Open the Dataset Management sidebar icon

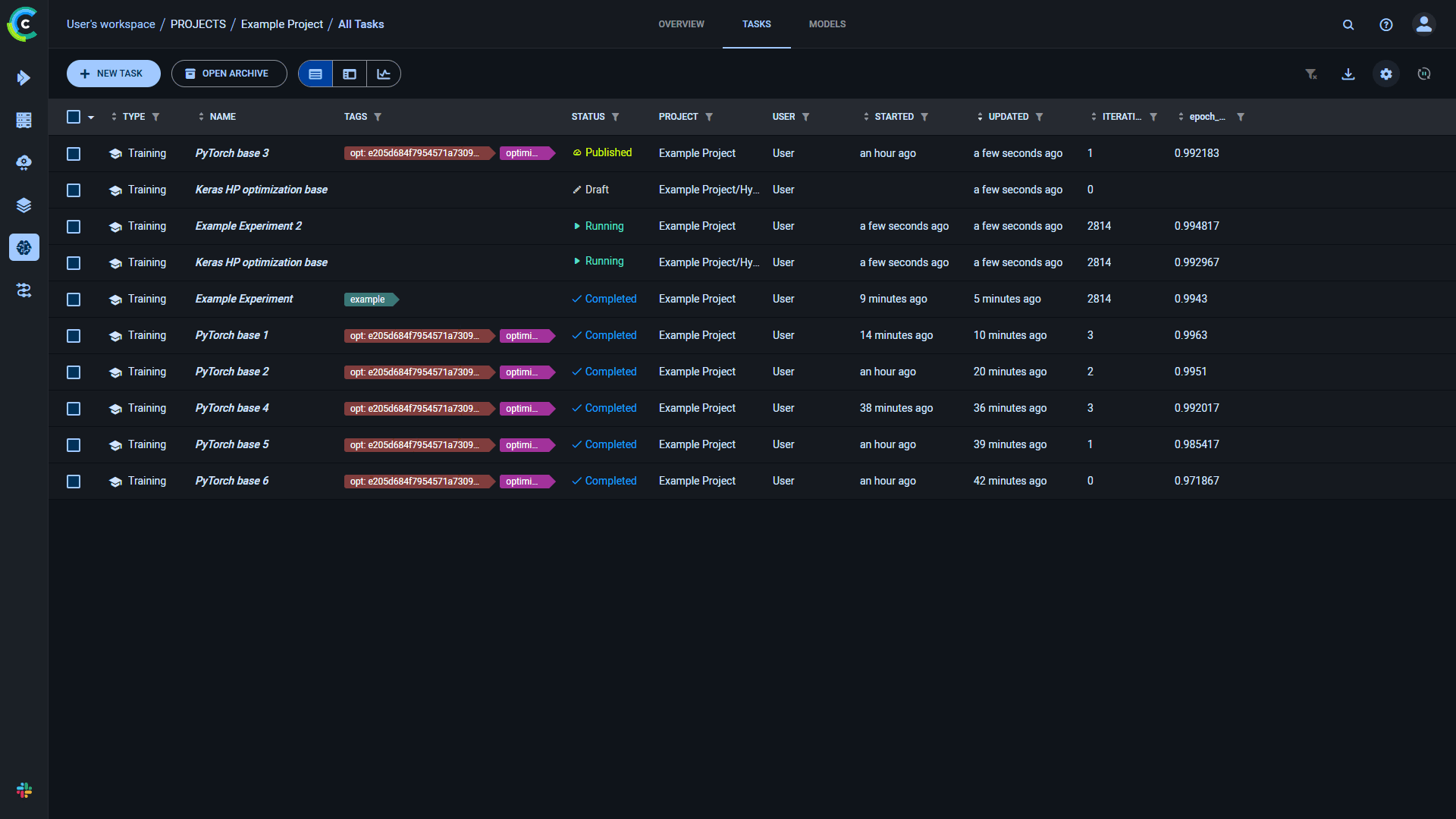(24, 205)
